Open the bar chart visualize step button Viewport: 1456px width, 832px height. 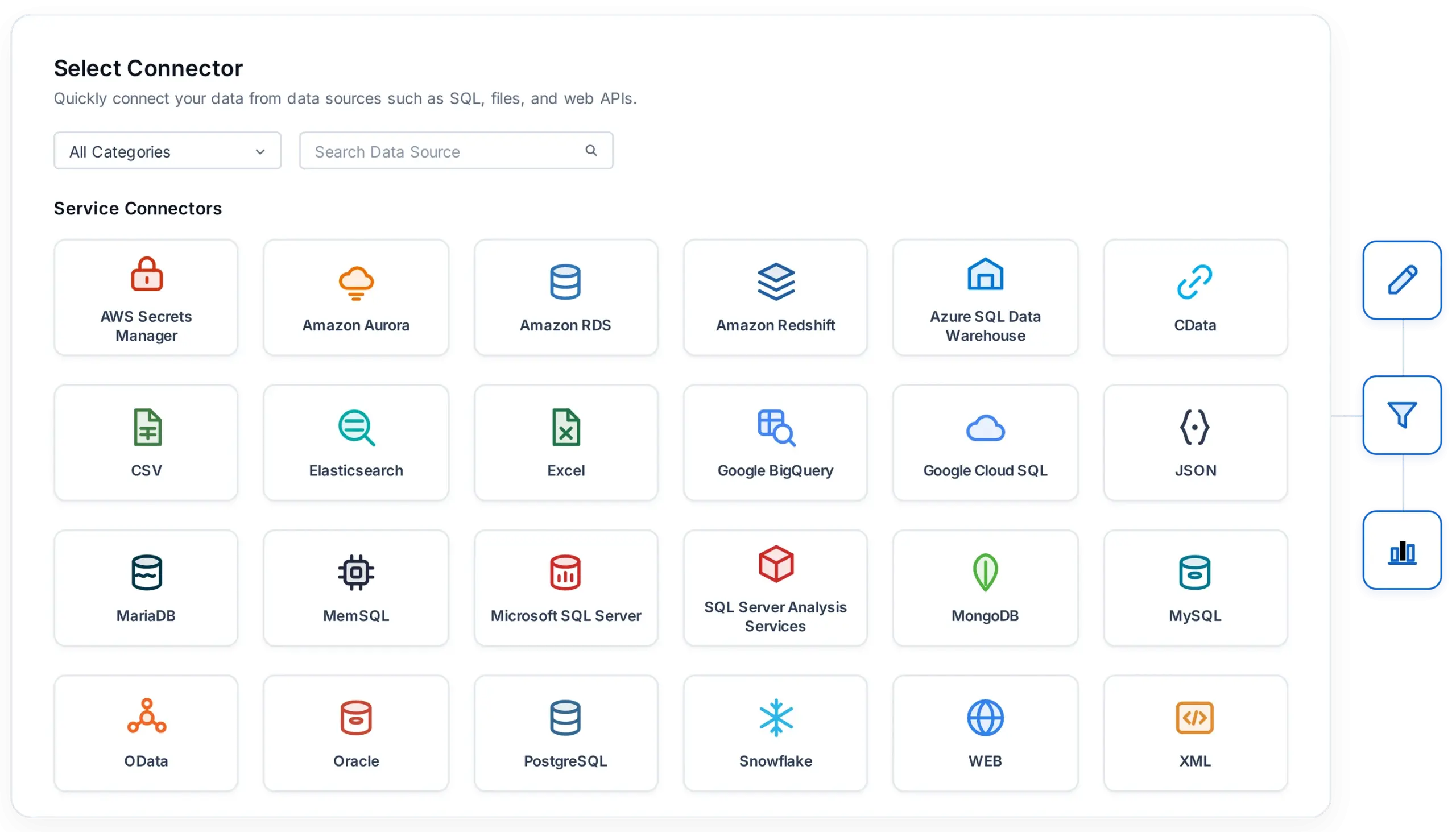point(1403,550)
